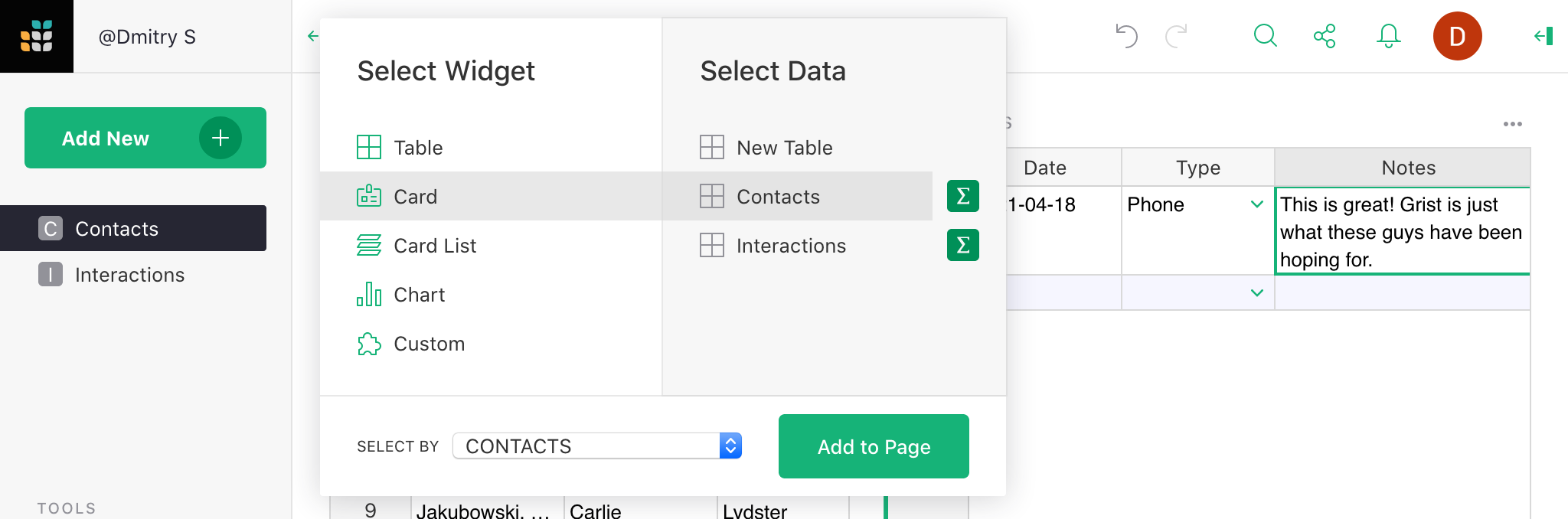Undo the last change

click(1125, 35)
